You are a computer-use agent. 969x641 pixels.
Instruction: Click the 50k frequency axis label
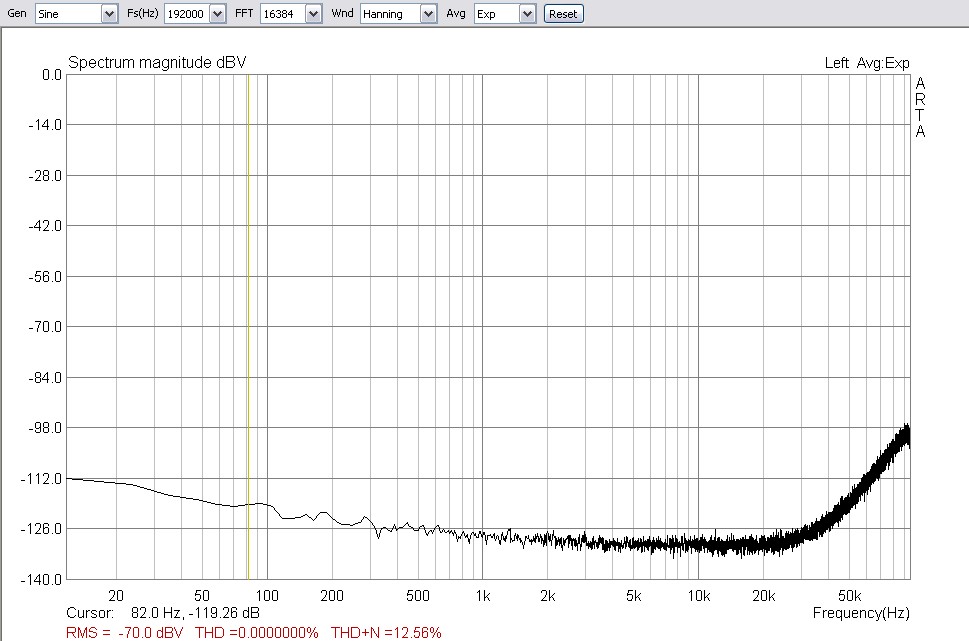coord(850,596)
